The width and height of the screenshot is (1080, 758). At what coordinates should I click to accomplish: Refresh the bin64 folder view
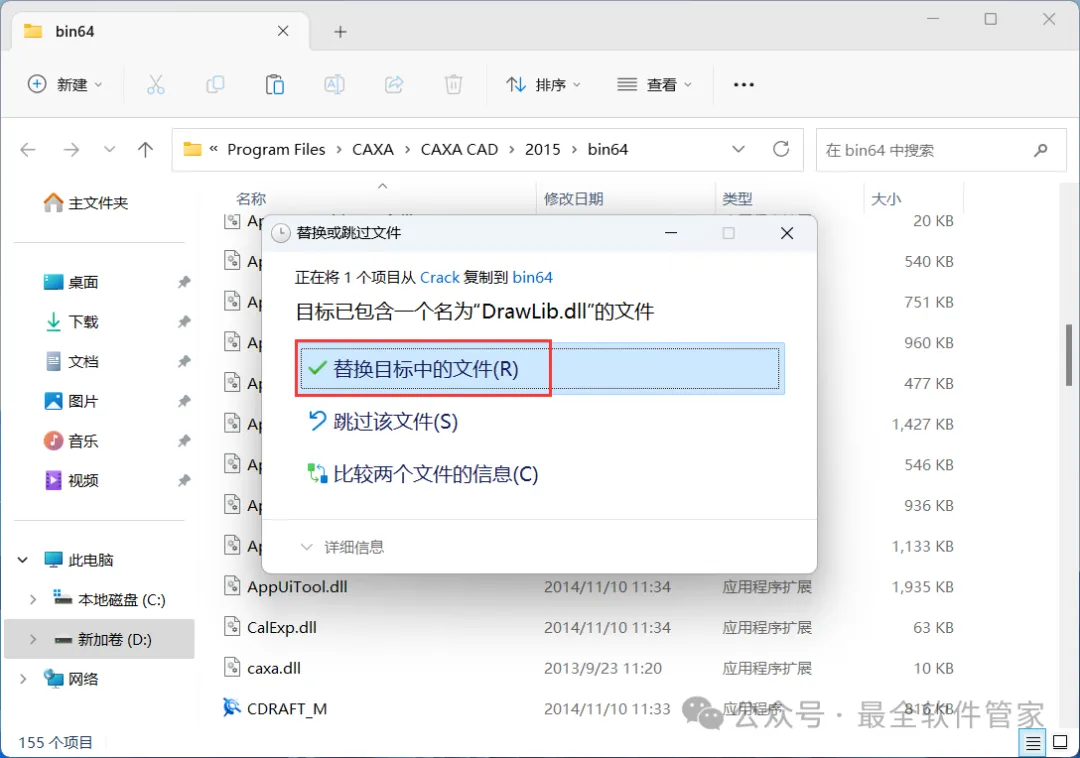(x=780, y=149)
